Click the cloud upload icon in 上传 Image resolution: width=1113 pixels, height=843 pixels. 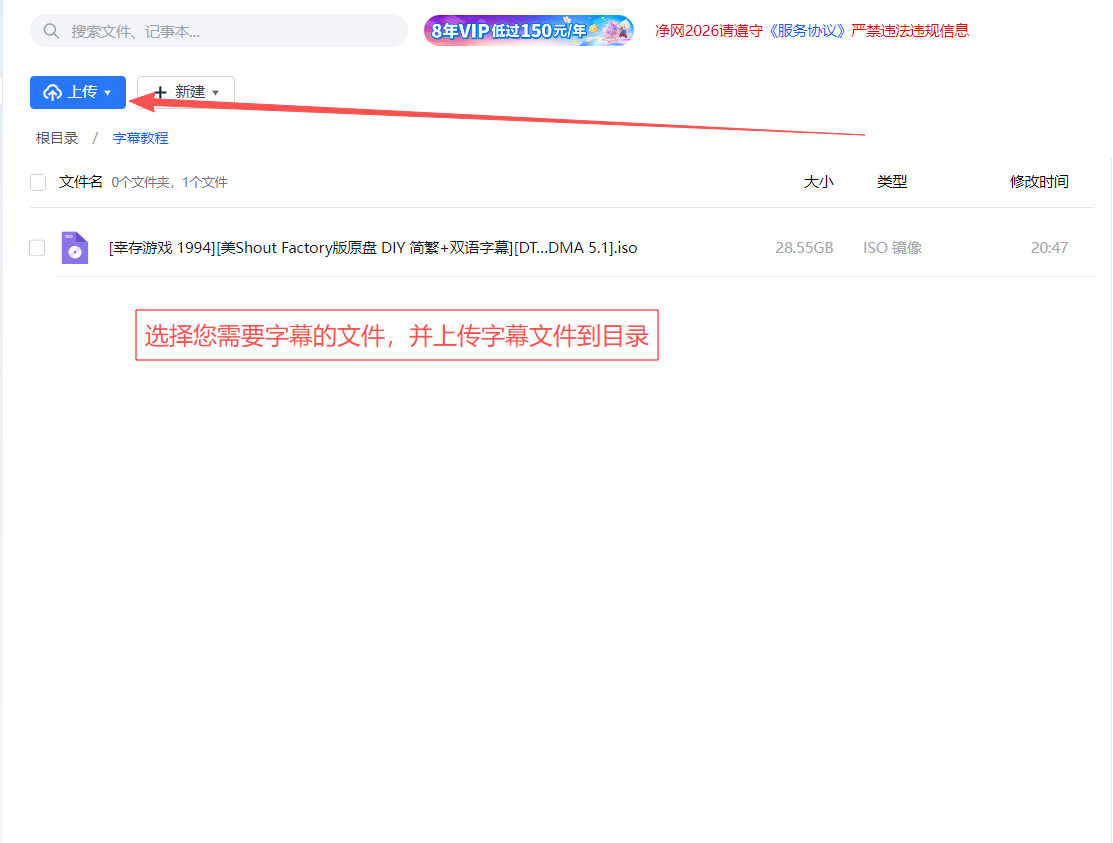click(x=53, y=92)
